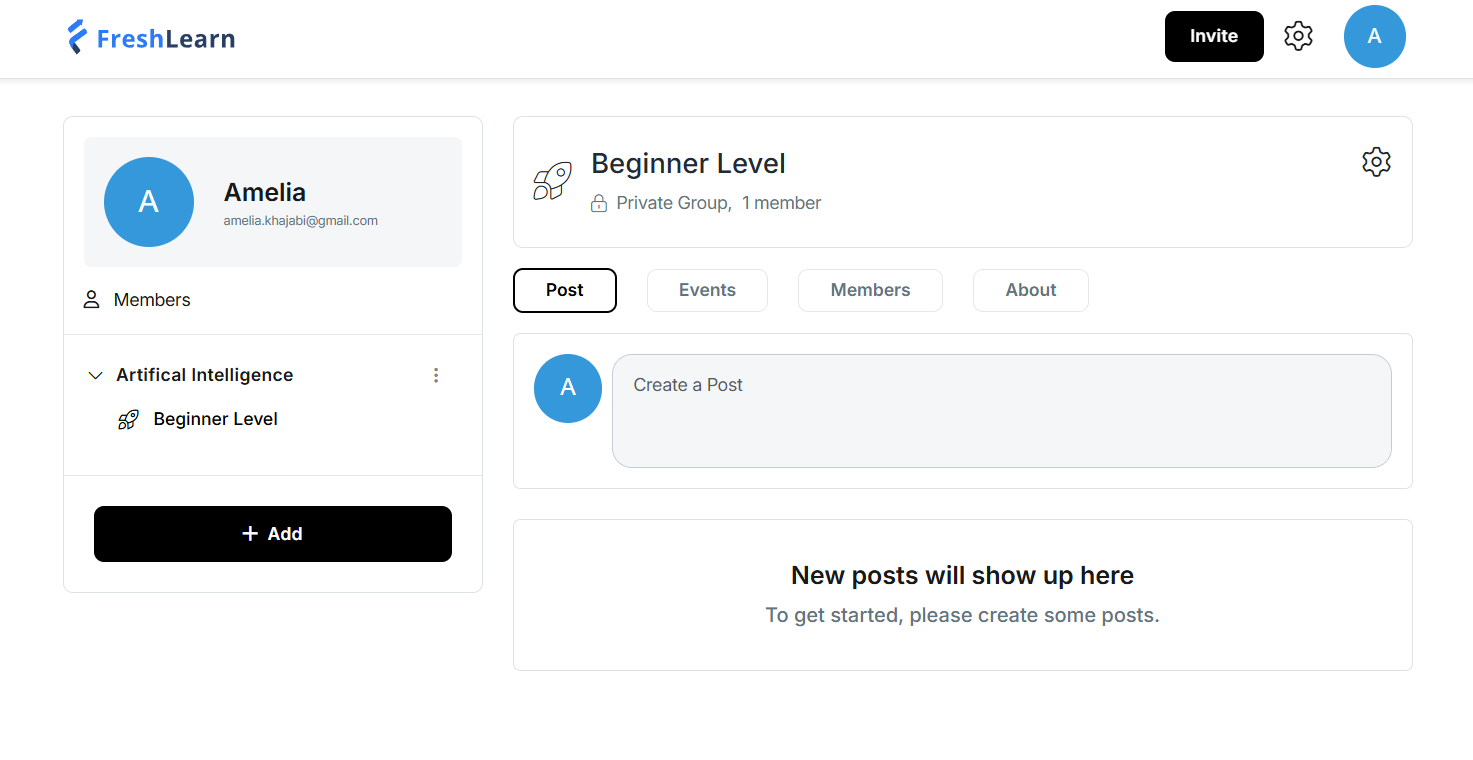Switch to the Post tab

pyautogui.click(x=564, y=290)
